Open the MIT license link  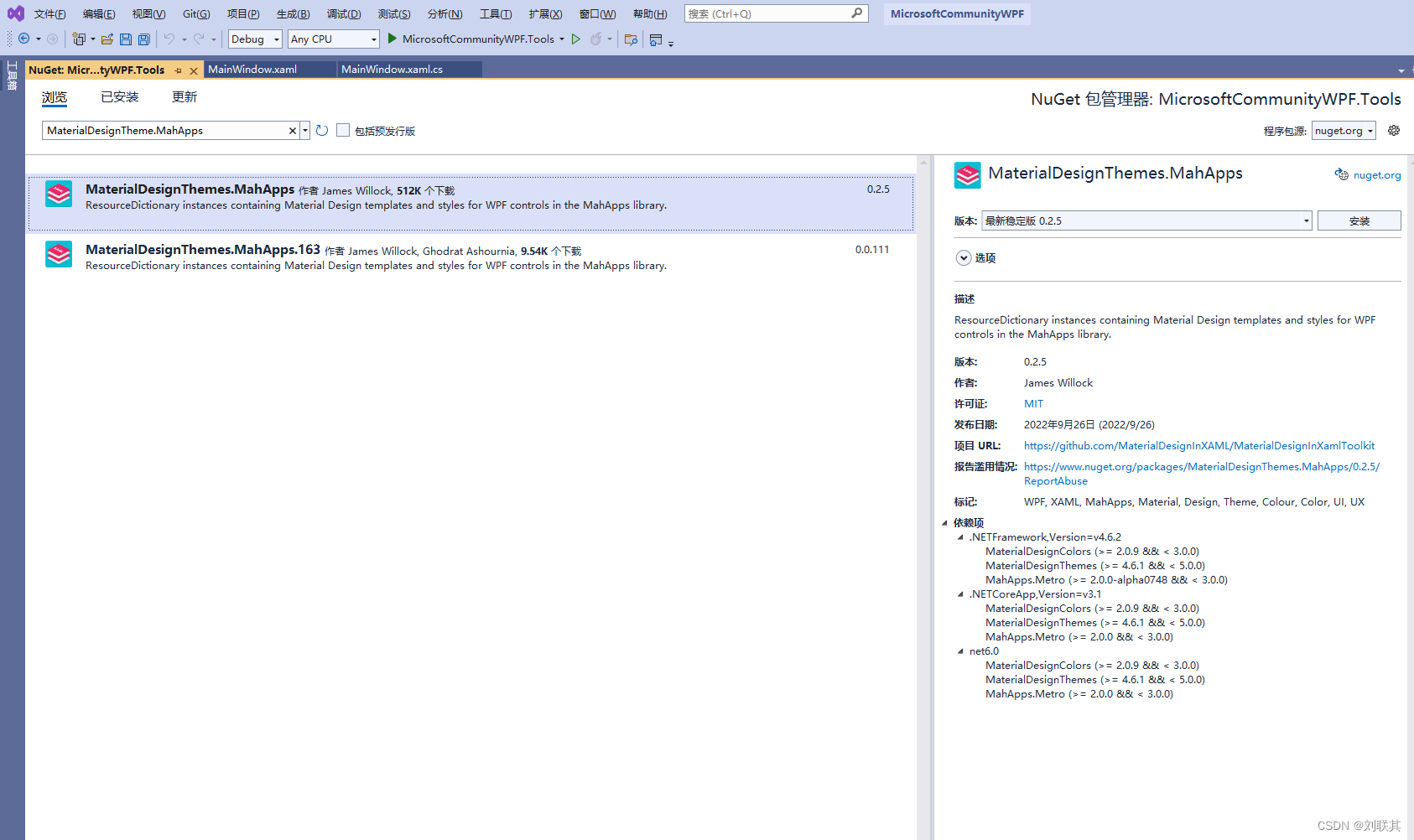click(1033, 404)
